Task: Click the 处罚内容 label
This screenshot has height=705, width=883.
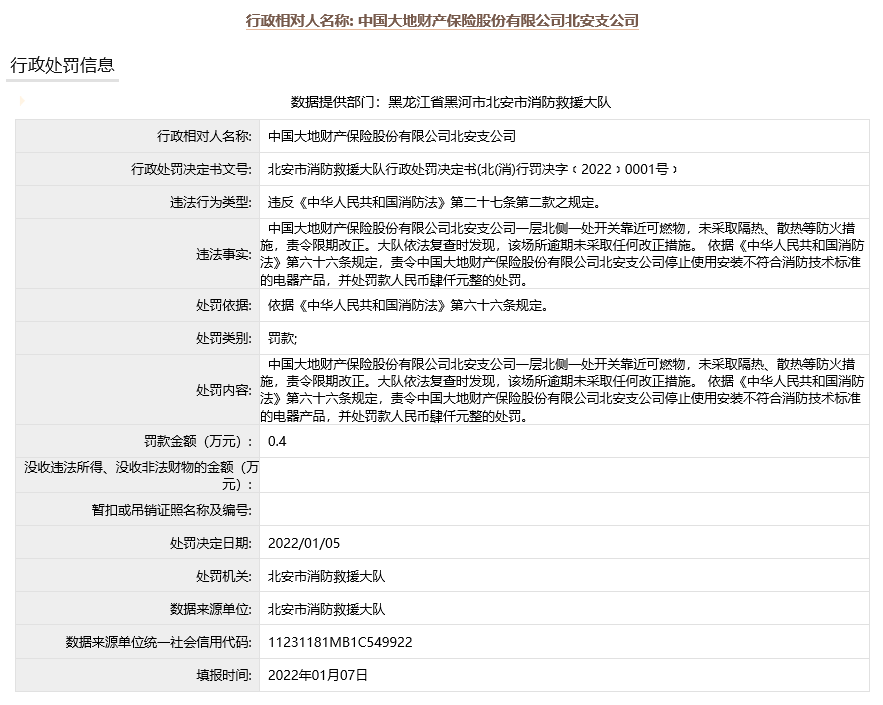Action: pos(224,390)
